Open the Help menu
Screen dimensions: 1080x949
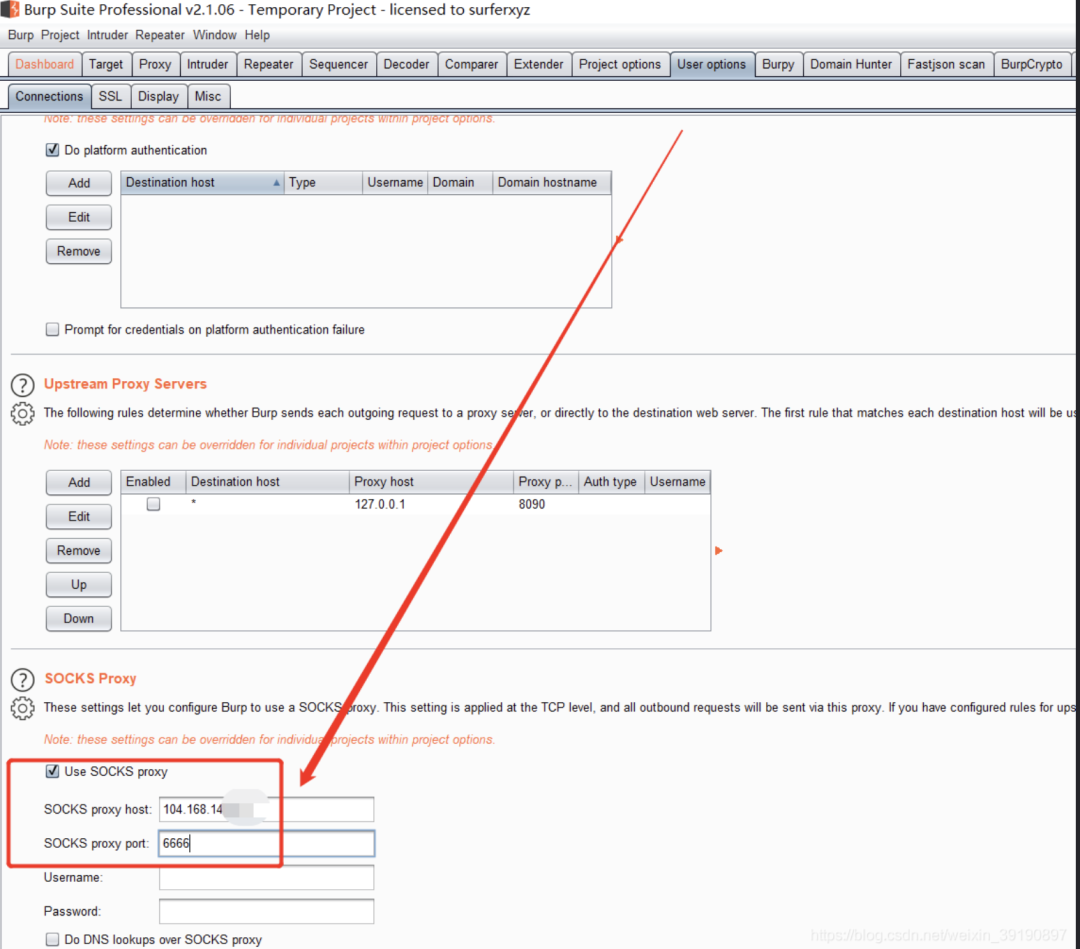coord(257,35)
